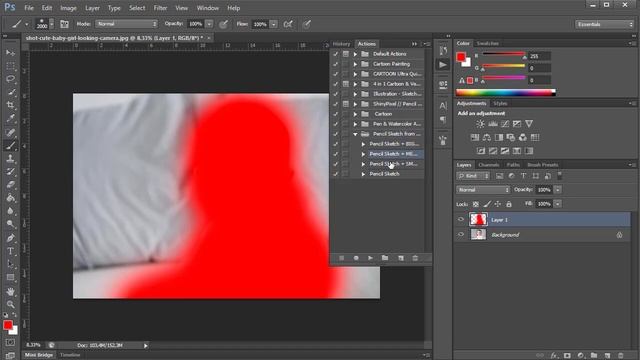640x360 pixels.
Task: Toggle dialog box for Default Actions
Action: pos(346,54)
